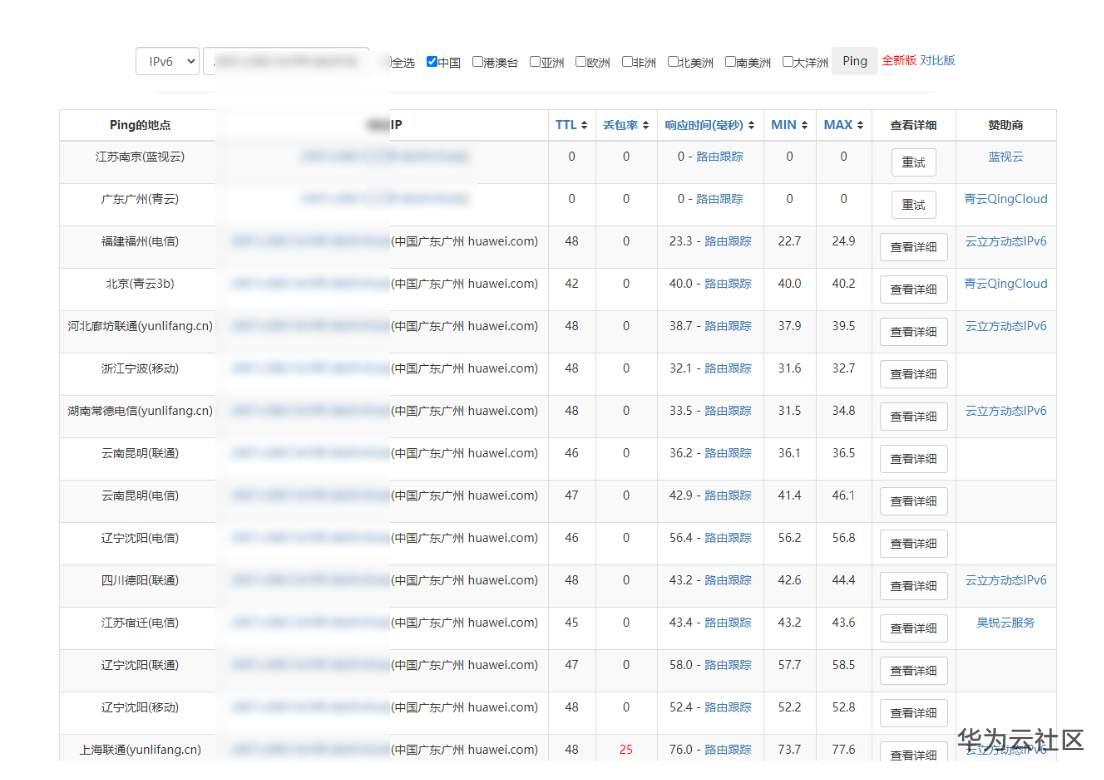Open 云立方动态IPv6 in 福建福州 row

click(x=1005, y=241)
